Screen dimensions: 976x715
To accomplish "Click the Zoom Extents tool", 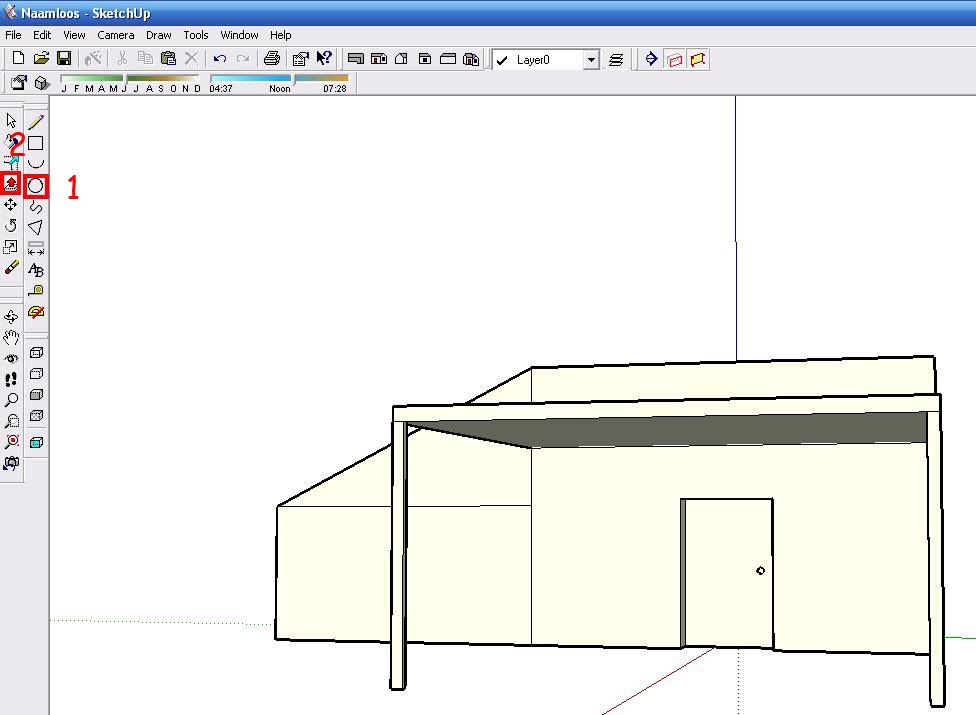I will [x=11, y=442].
